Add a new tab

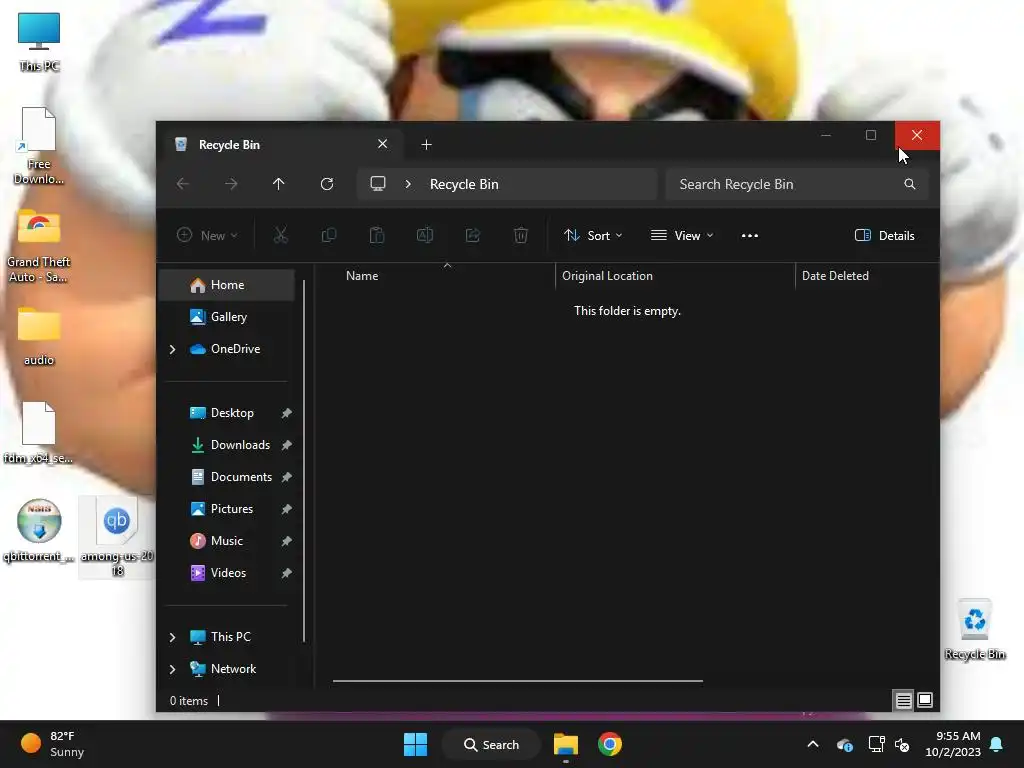tap(426, 145)
